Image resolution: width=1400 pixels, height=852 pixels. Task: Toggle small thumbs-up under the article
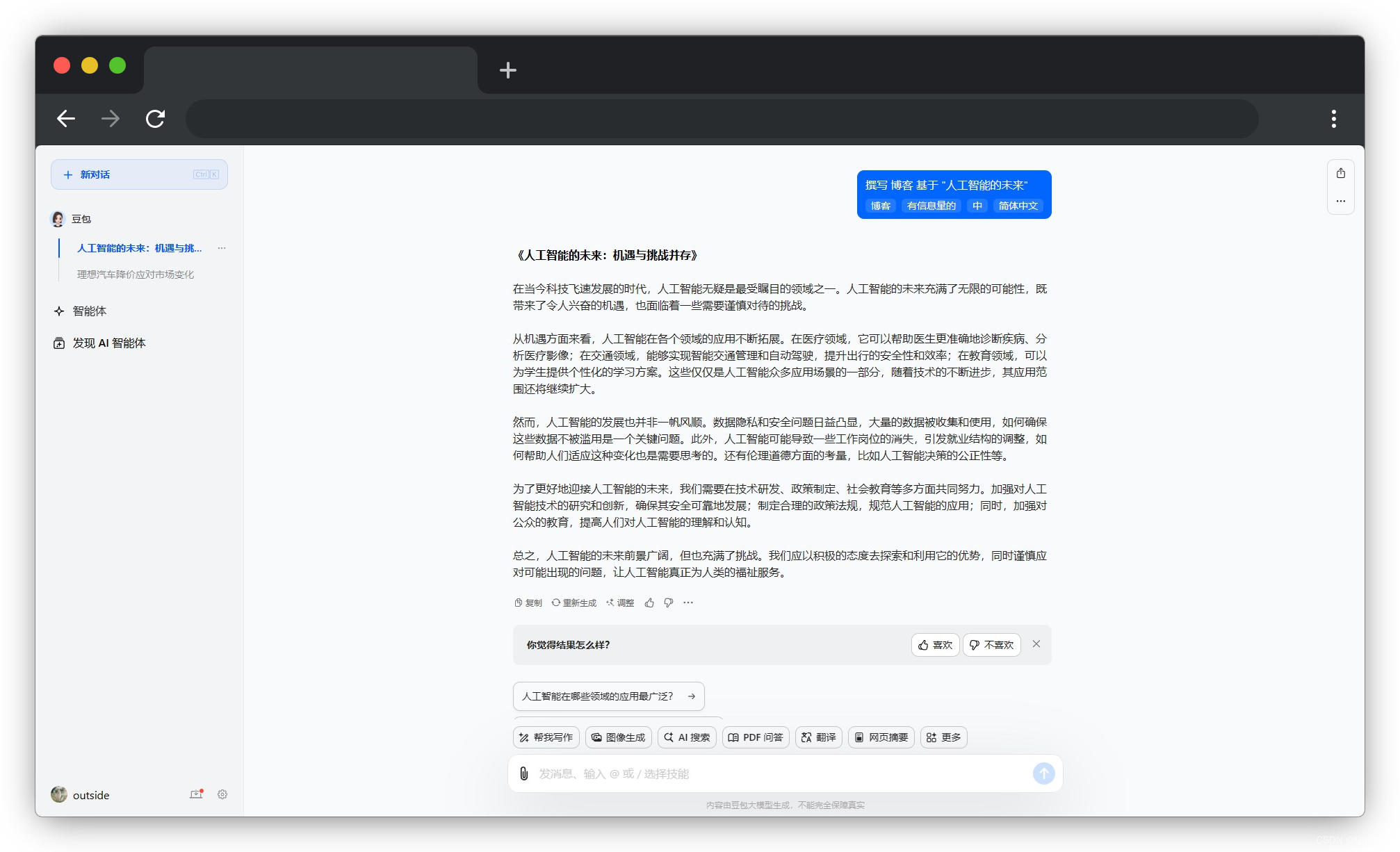649,603
